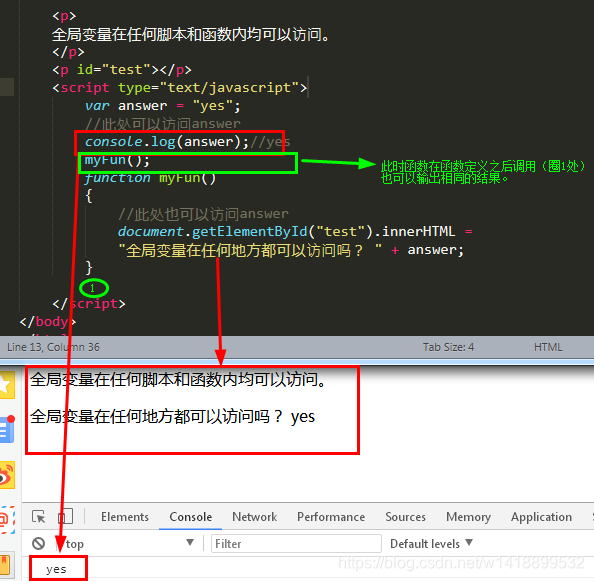Image resolution: width=594 pixels, height=581 pixels.
Task: Click the inspect element picker icon
Action: [x=39, y=517]
